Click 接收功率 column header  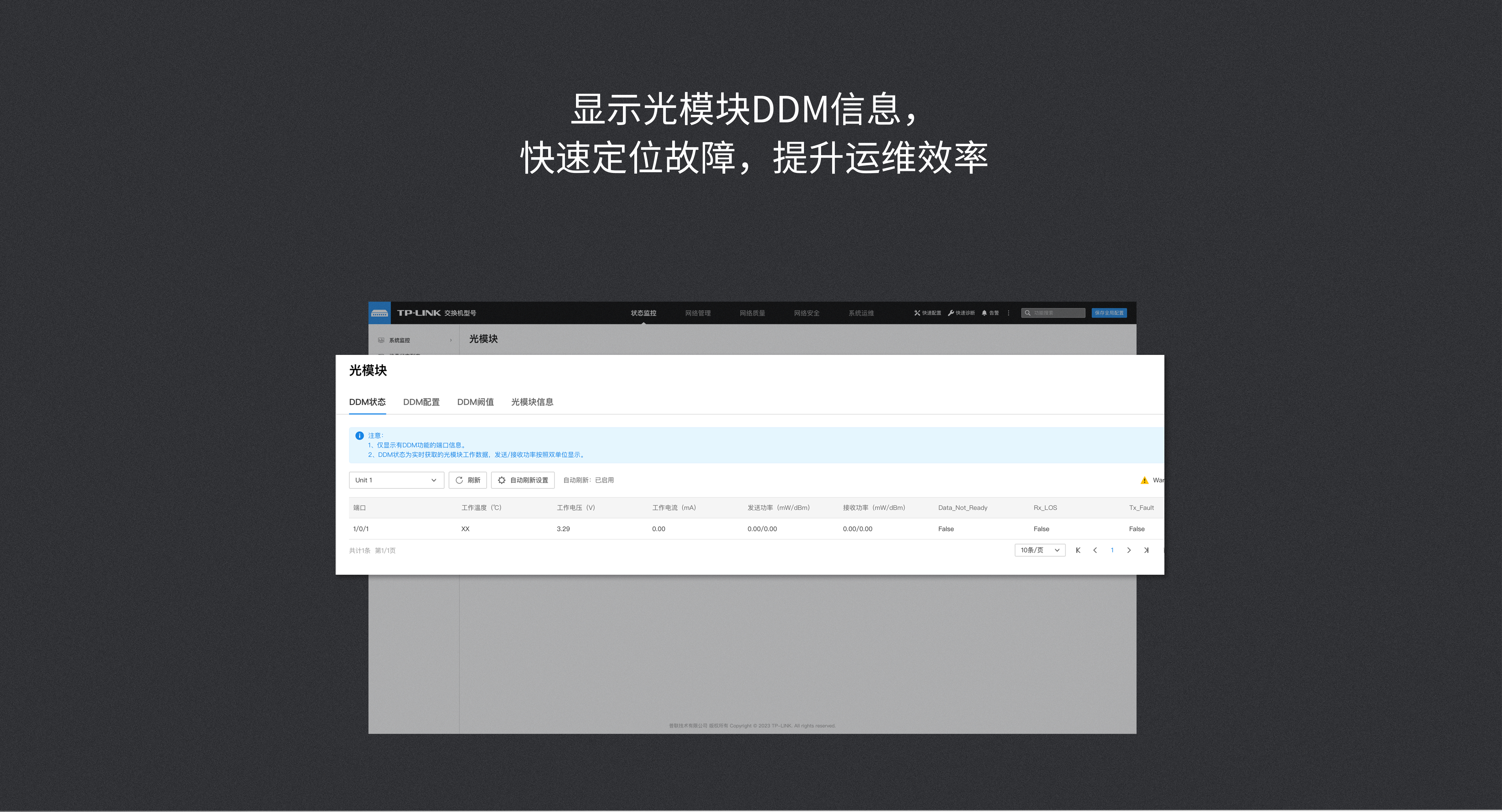[x=874, y=508]
